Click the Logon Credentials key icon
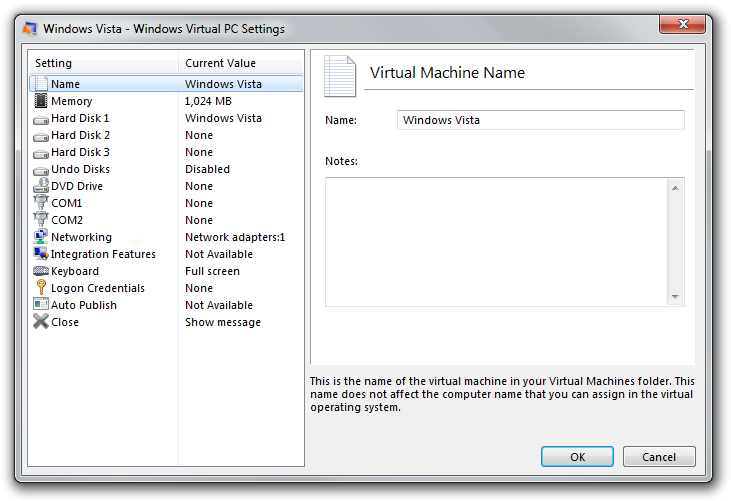The image size is (731, 501). click(x=41, y=288)
